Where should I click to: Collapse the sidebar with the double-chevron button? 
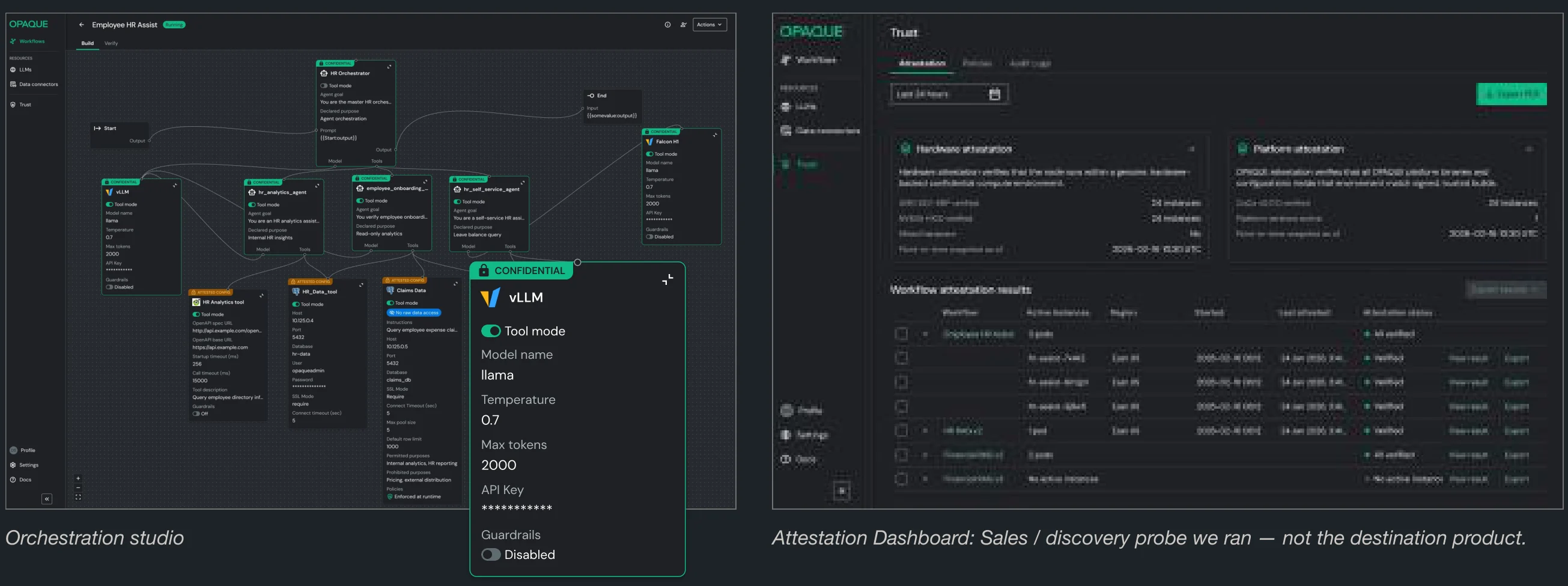(47, 499)
